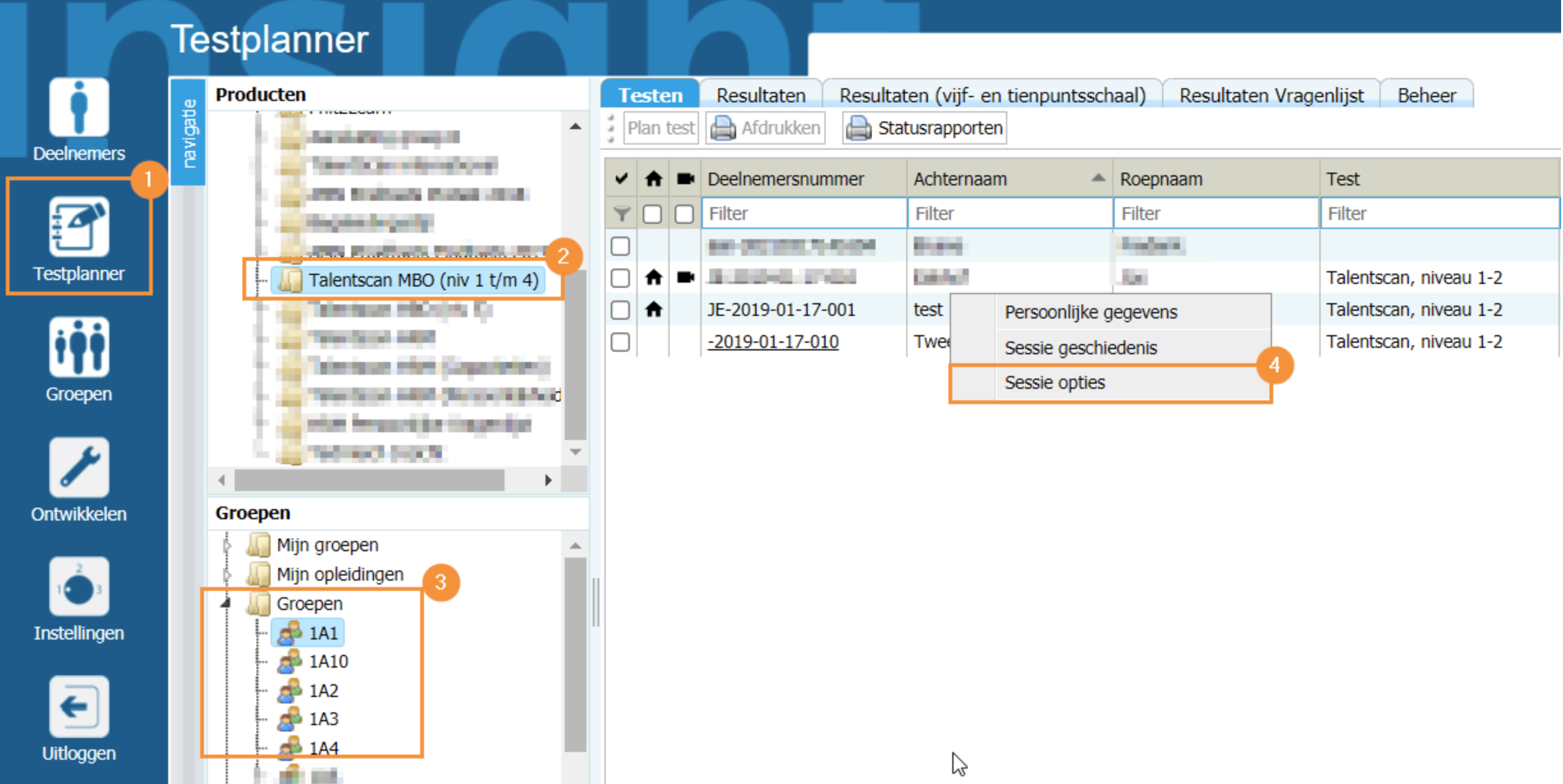Collapse the Groepen tree folder

tap(226, 603)
